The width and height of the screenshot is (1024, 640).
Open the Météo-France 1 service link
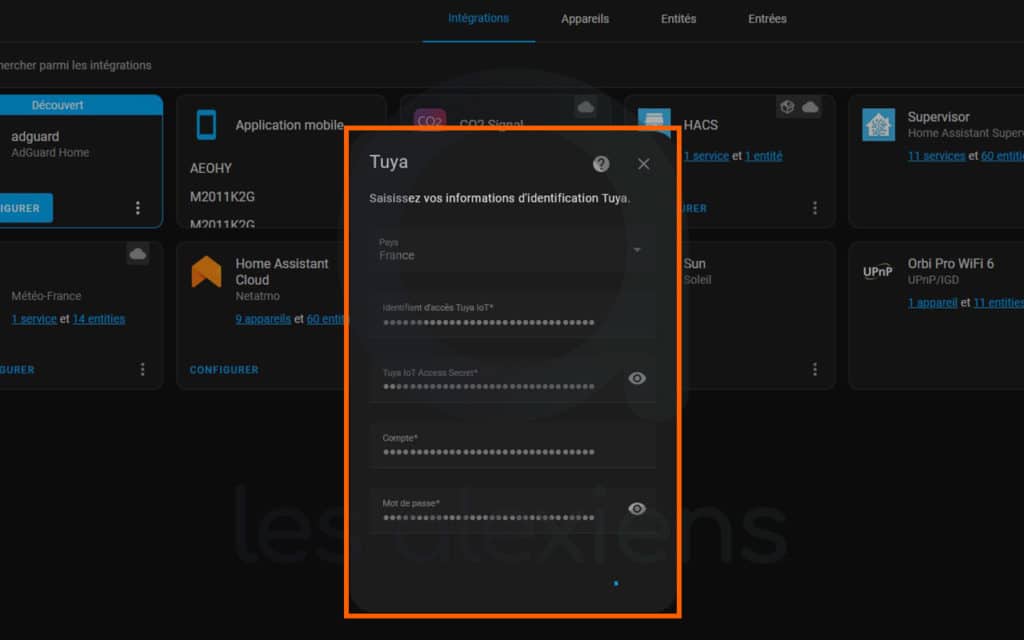[34, 319]
